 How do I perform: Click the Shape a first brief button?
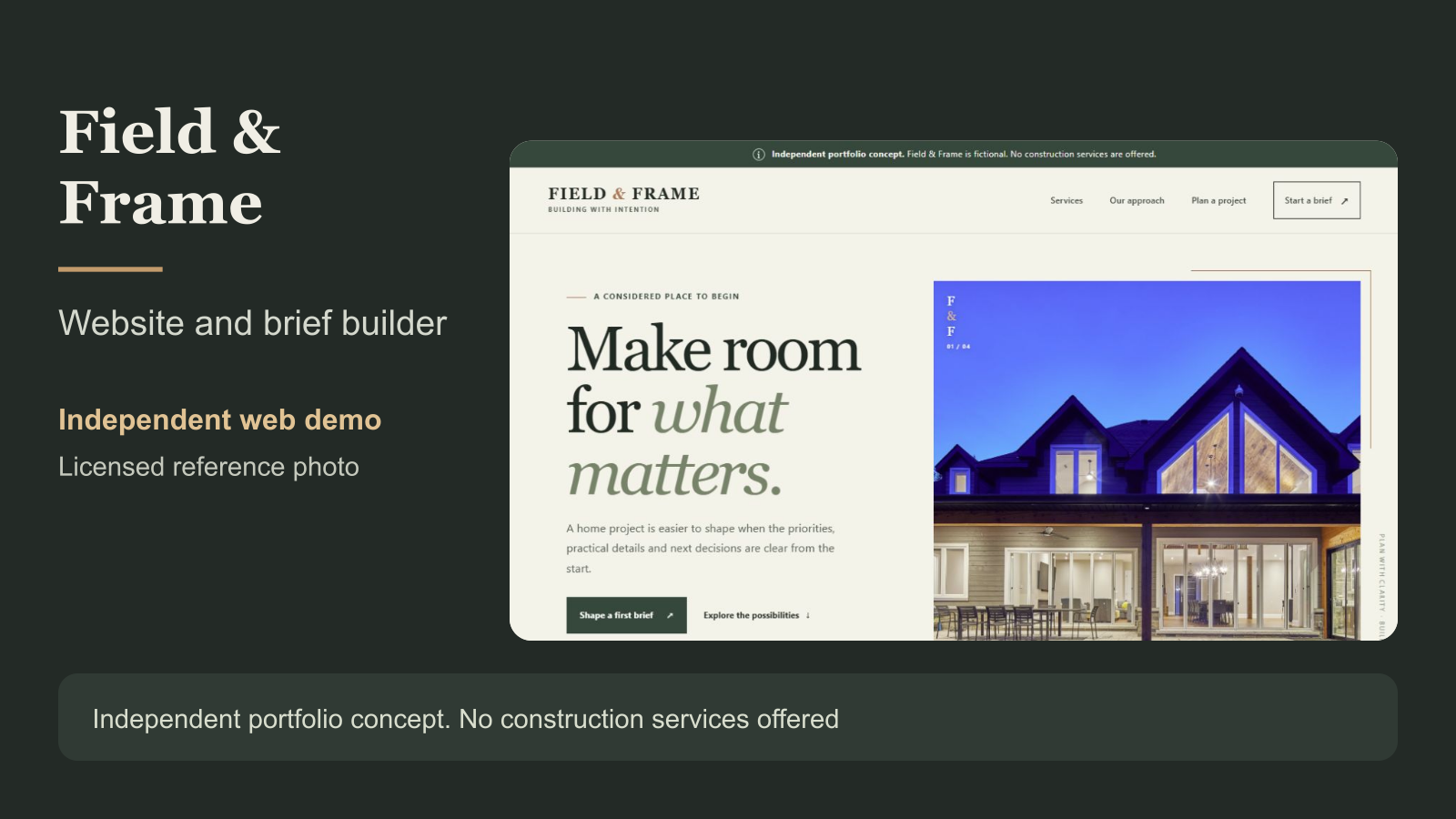pos(626,615)
